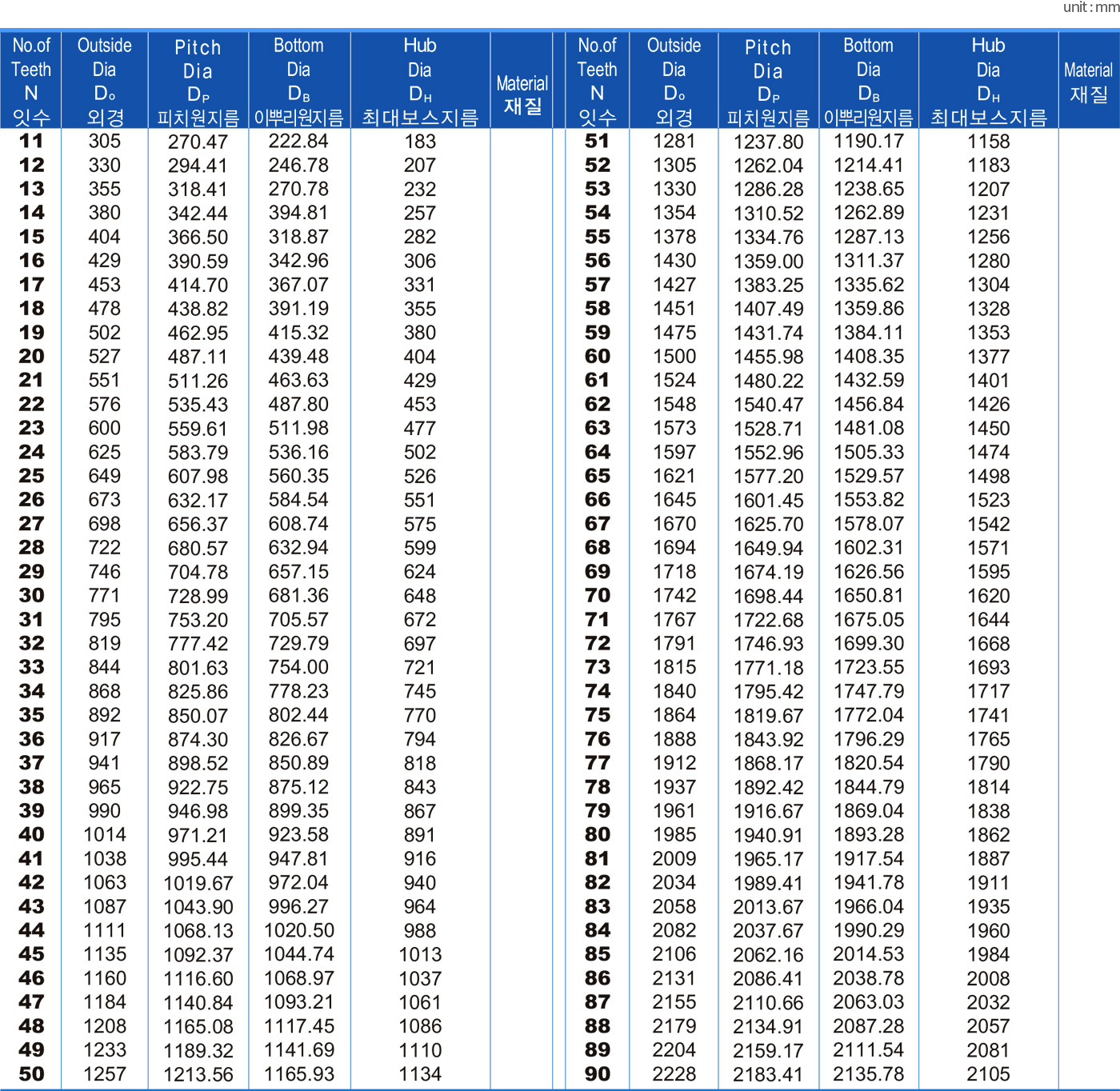The width and height of the screenshot is (1120, 1091).
Task: Click the right table's 'Hub Dia DH 최대보스지름' header
Action: (989, 81)
